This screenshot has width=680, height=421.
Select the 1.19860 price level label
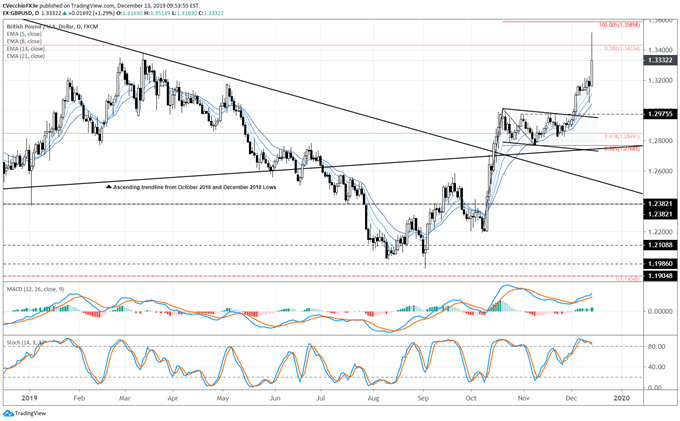pyautogui.click(x=660, y=264)
